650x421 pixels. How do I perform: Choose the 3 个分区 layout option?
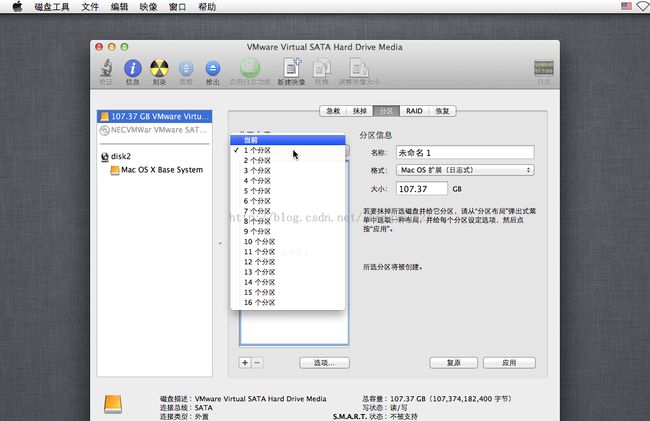(x=288, y=171)
